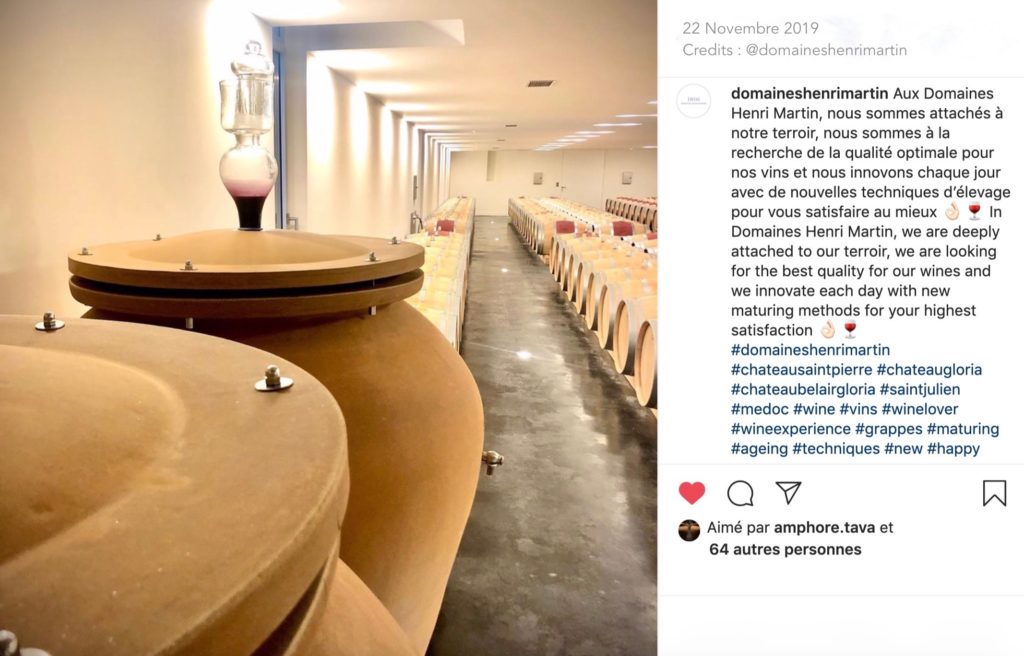Open #saintjulien hashtag
The image size is (1024, 656).
pyautogui.click(x=920, y=389)
